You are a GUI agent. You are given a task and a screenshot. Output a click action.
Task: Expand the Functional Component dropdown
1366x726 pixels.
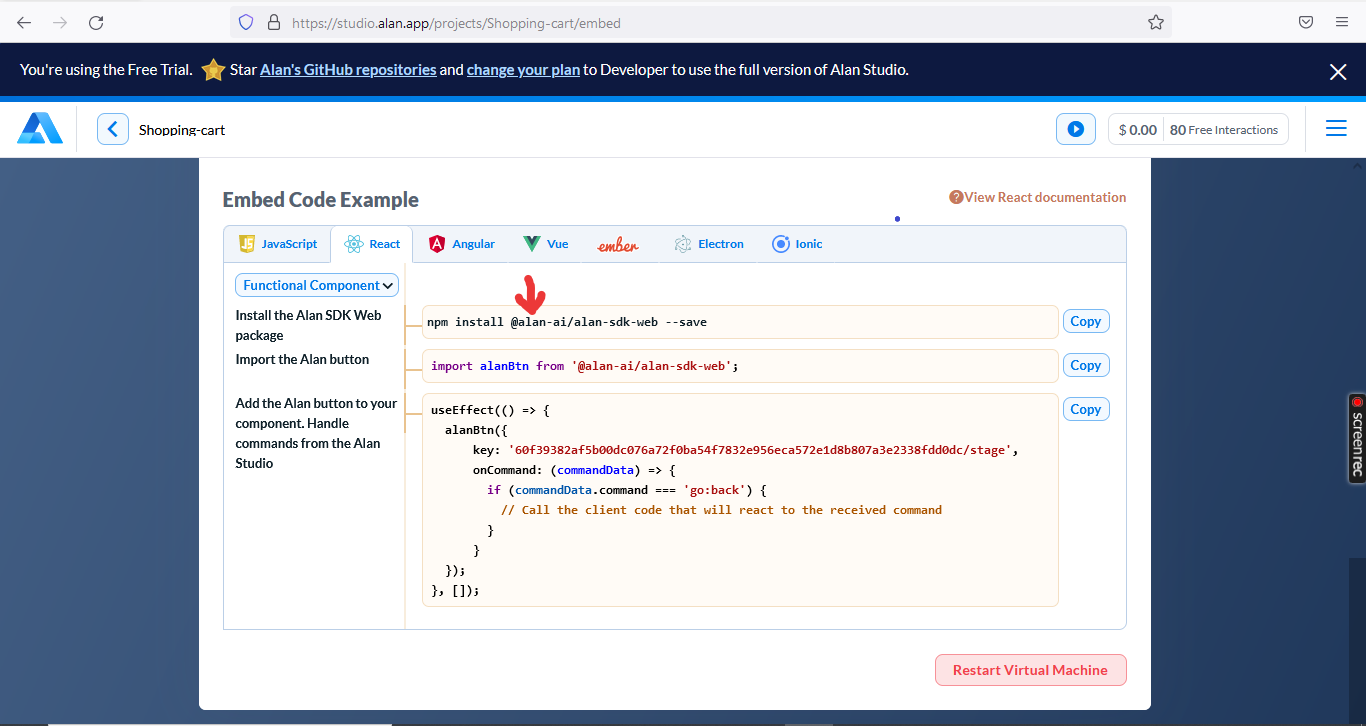(317, 285)
